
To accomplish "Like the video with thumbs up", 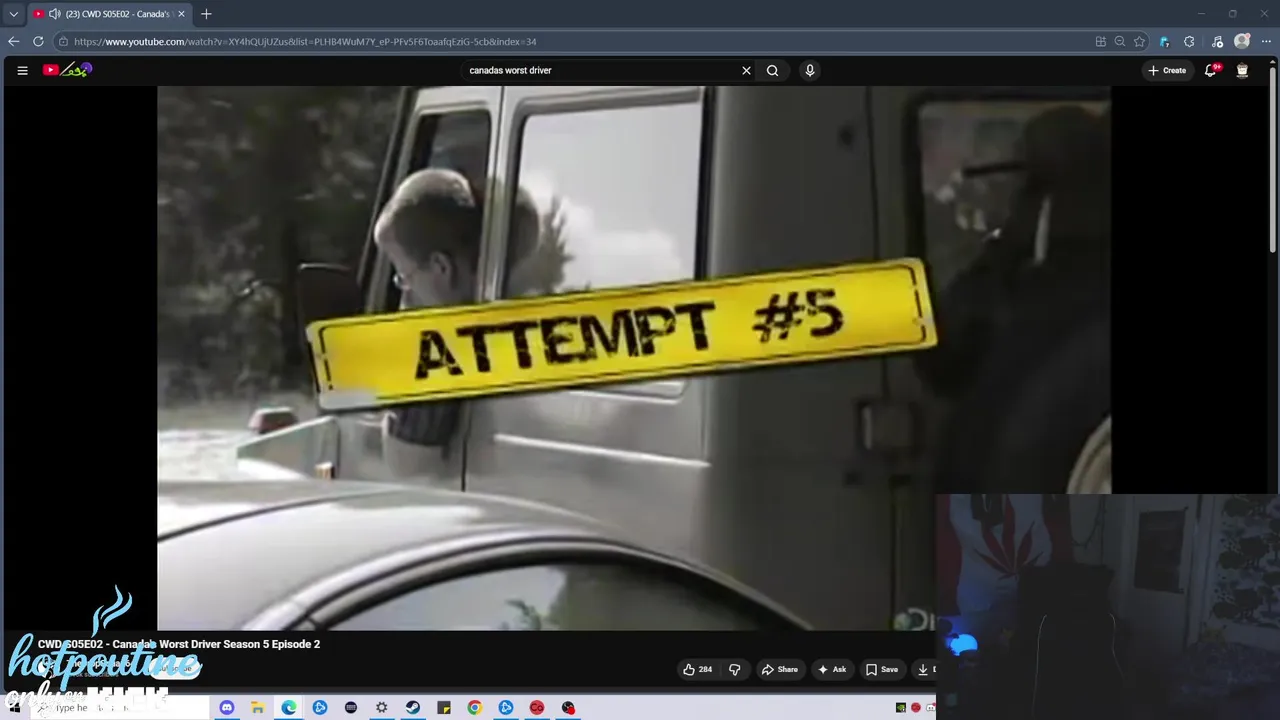I will pyautogui.click(x=697, y=669).
